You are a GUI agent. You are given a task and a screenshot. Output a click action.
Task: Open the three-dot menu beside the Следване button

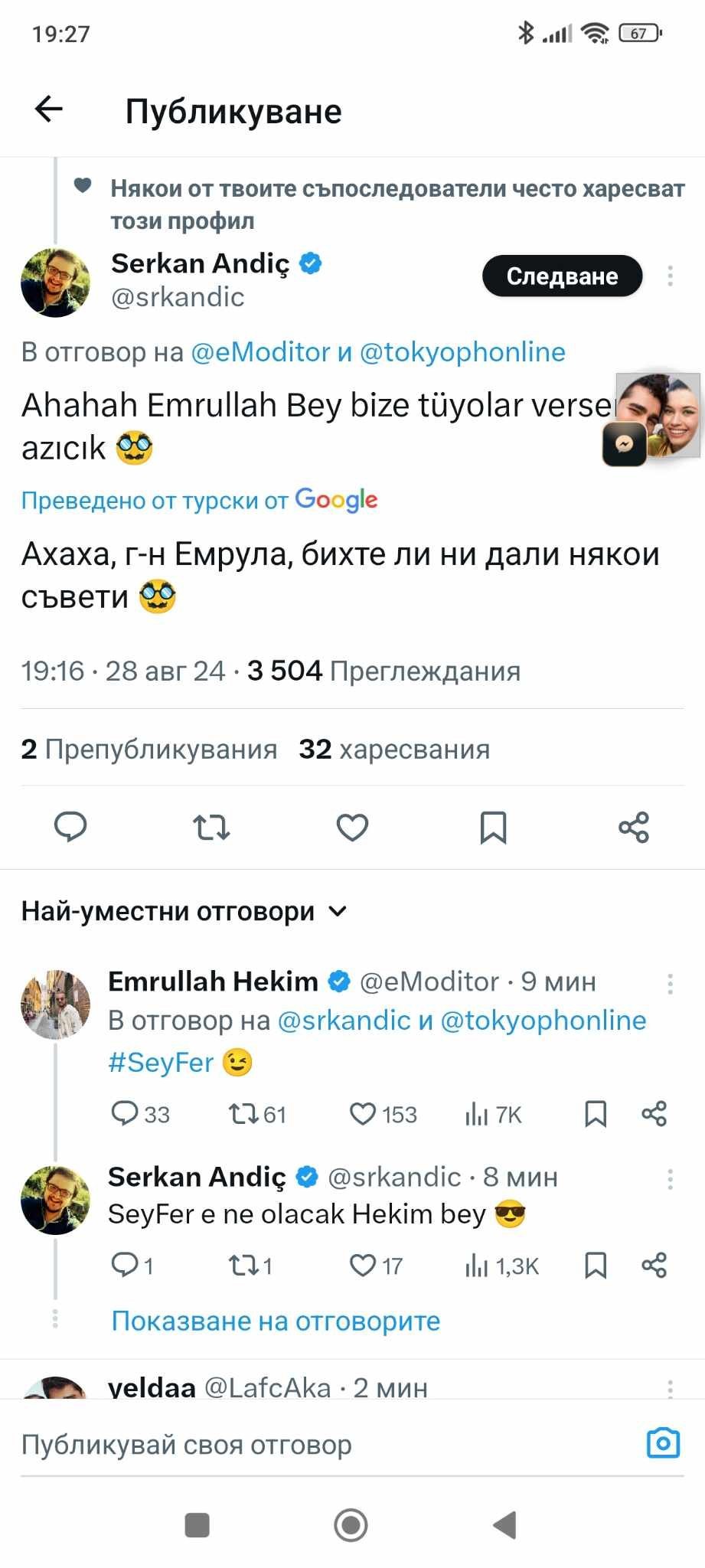pyautogui.click(x=670, y=276)
